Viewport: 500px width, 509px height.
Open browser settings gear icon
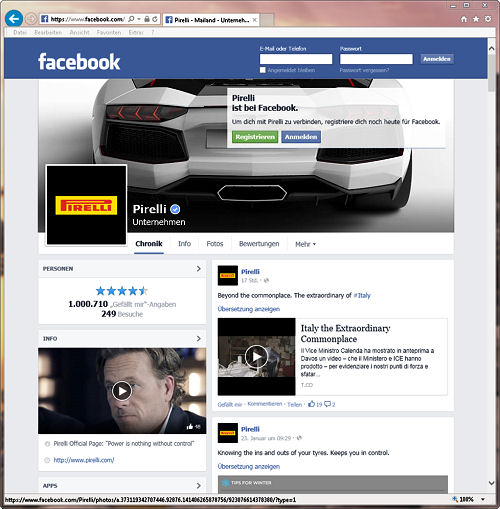[488, 19]
